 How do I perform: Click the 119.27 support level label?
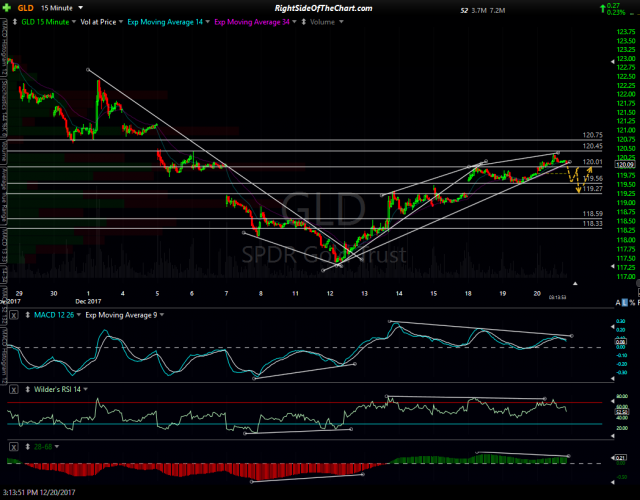[593, 189]
